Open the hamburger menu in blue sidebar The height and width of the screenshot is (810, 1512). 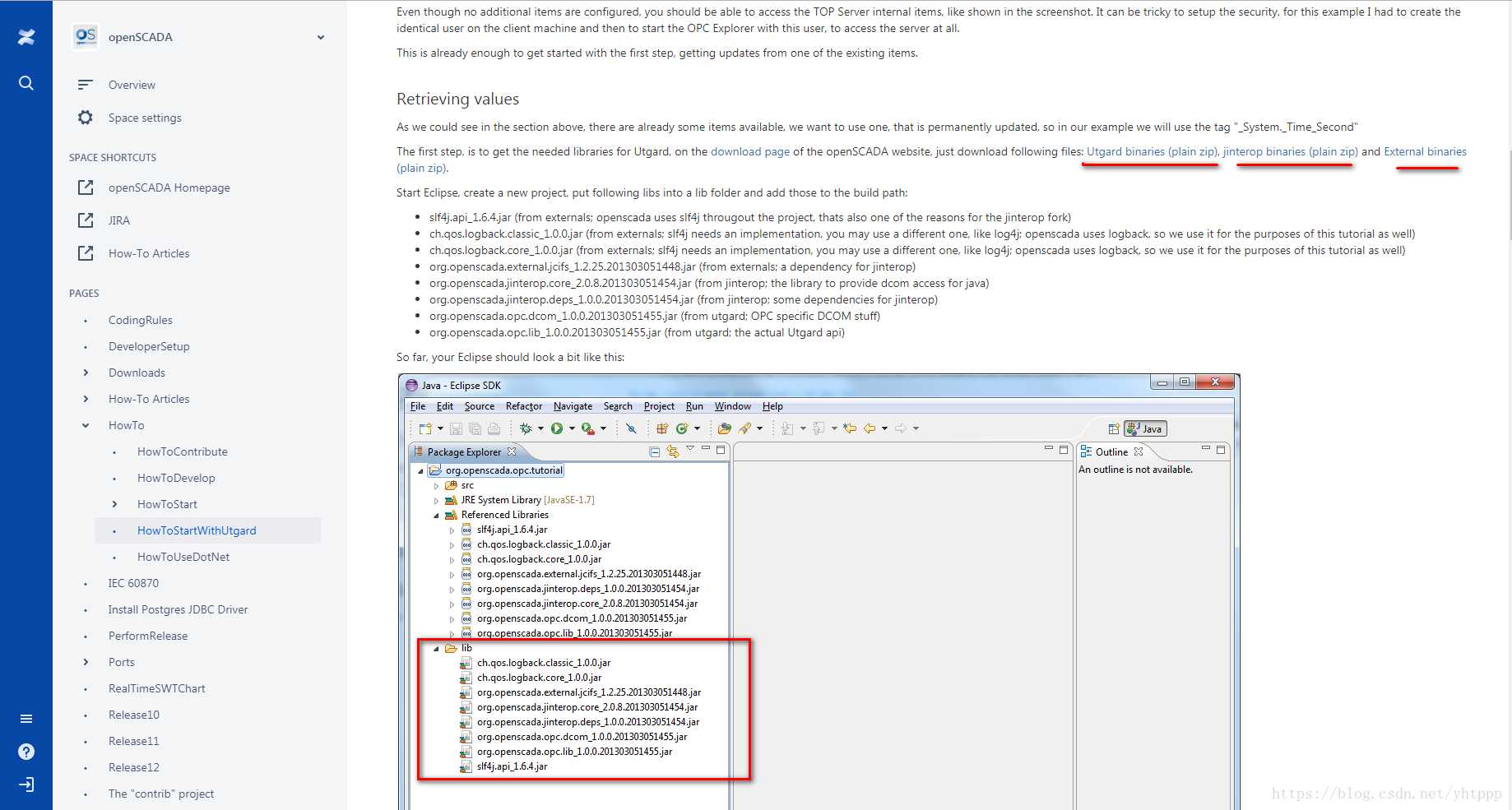point(26,719)
